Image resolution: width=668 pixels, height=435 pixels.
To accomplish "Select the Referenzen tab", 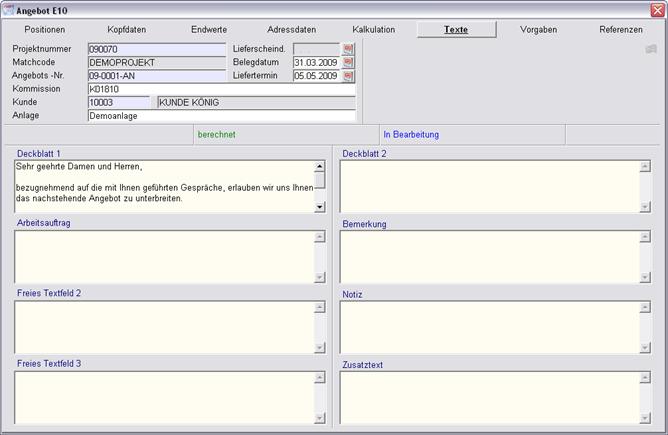I will pos(621,30).
